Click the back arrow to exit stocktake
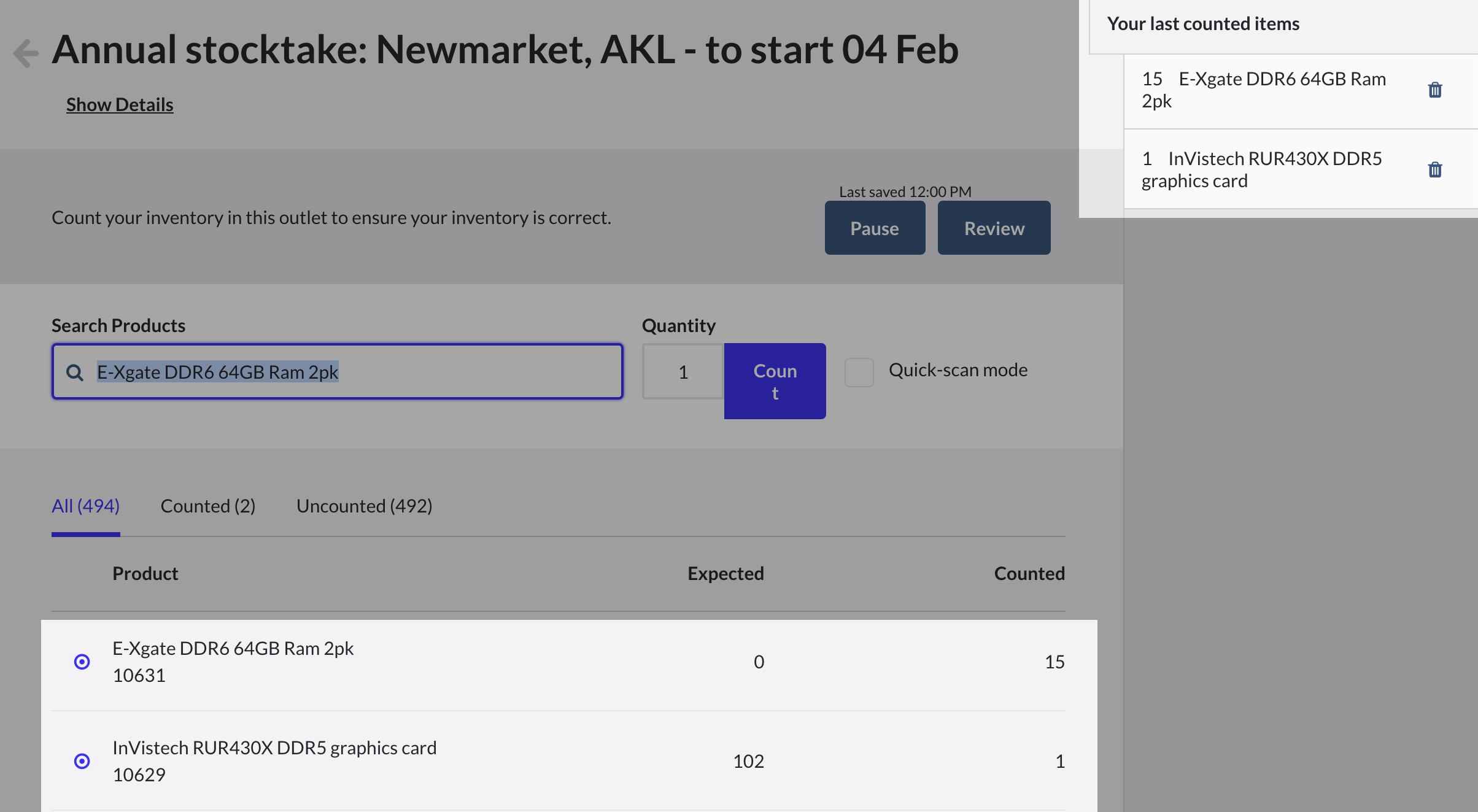 point(25,52)
